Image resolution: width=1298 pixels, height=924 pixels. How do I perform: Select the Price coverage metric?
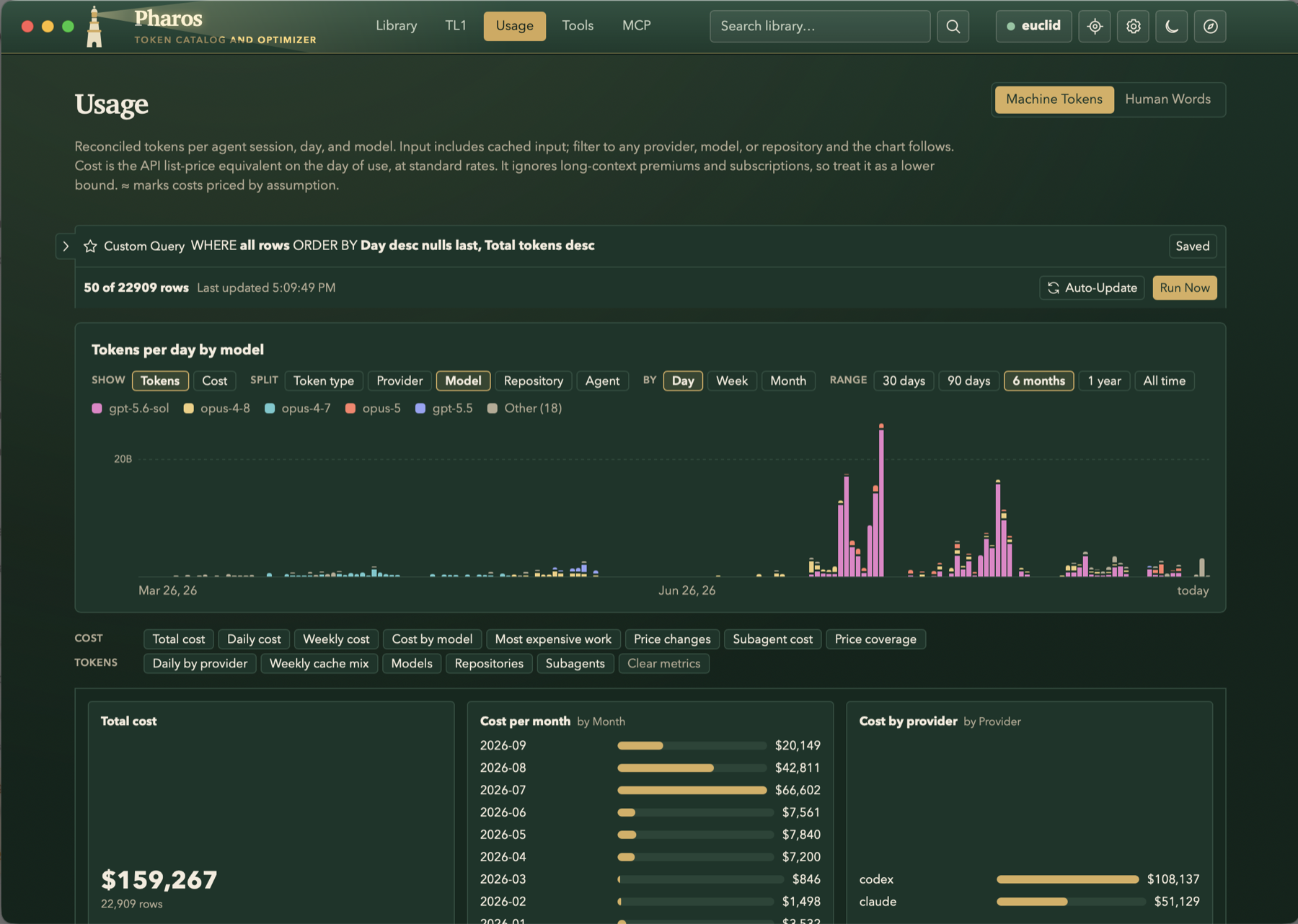point(875,639)
